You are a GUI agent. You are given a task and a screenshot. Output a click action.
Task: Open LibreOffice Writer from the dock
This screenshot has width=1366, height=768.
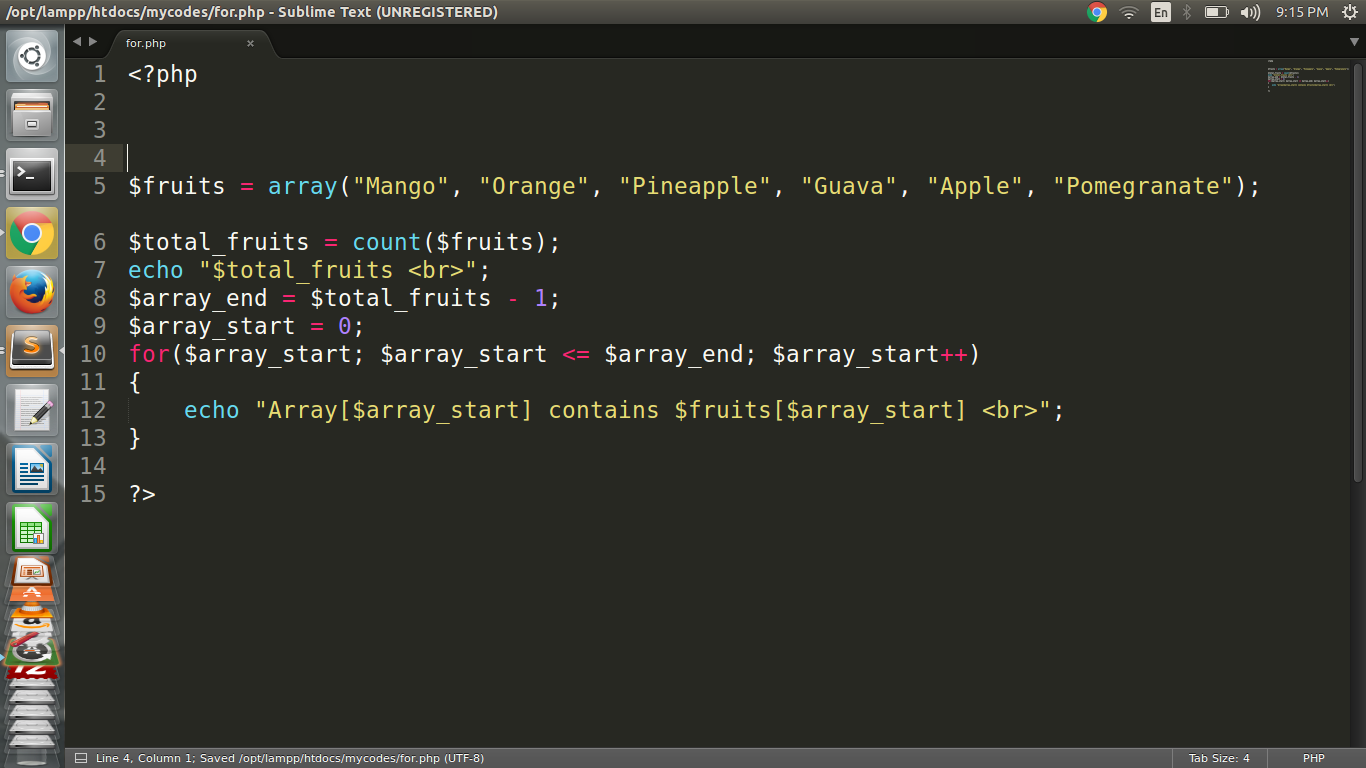tap(33, 468)
